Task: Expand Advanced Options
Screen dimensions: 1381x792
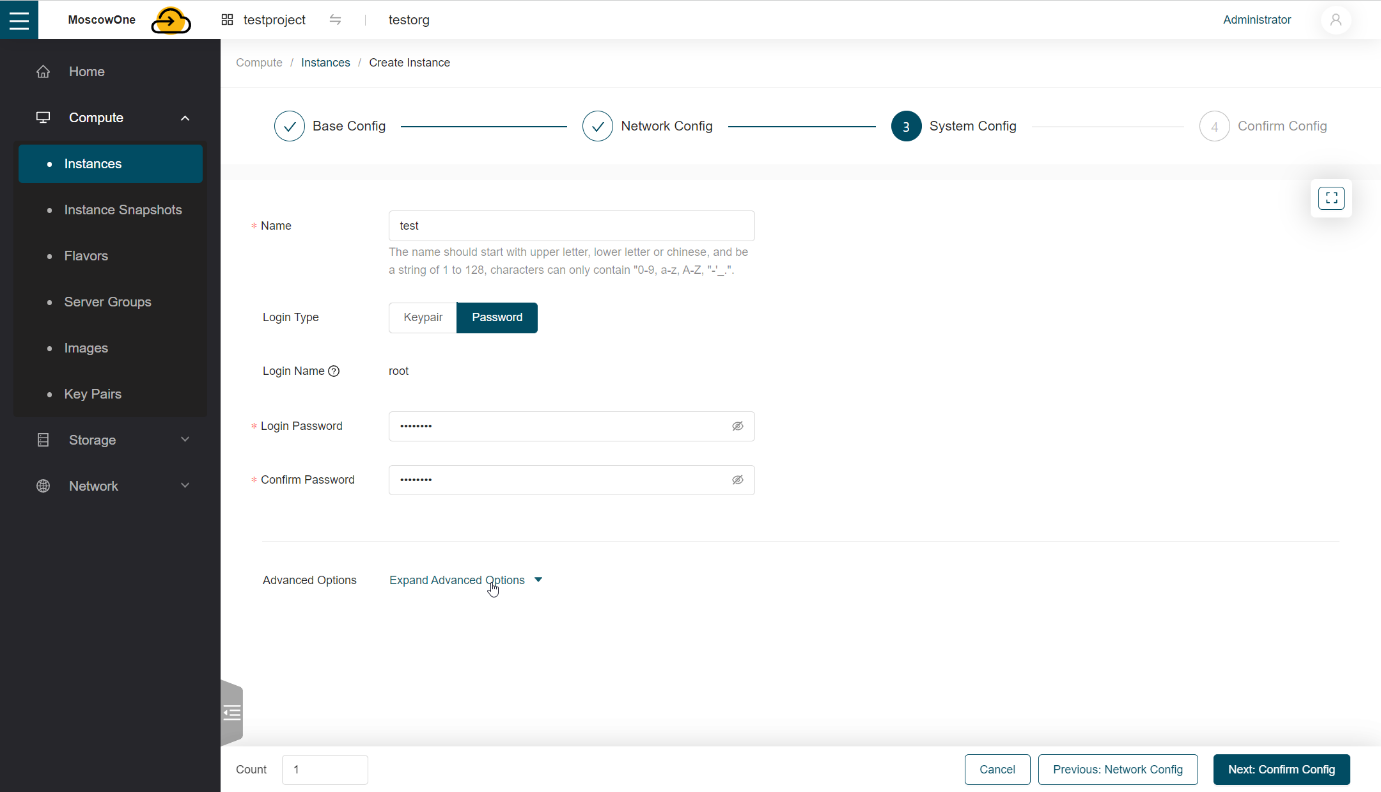Action: [x=465, y=580]
